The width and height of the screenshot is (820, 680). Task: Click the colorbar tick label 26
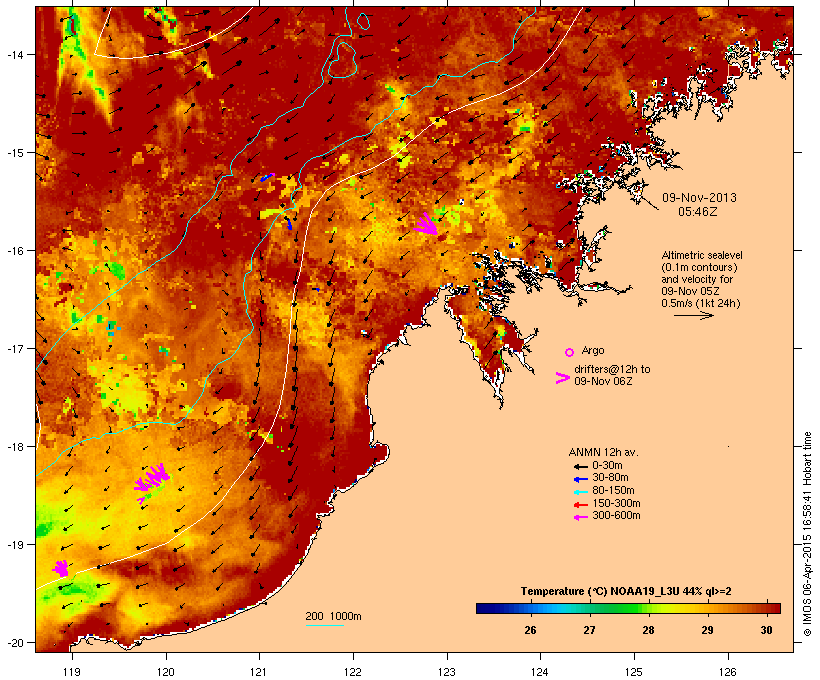530,630
